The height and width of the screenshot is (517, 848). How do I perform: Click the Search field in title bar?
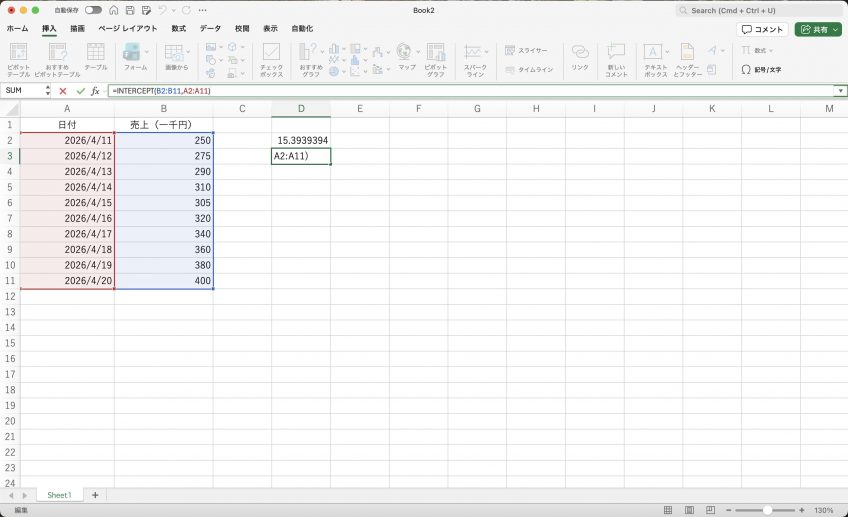[x=758, y=10]
